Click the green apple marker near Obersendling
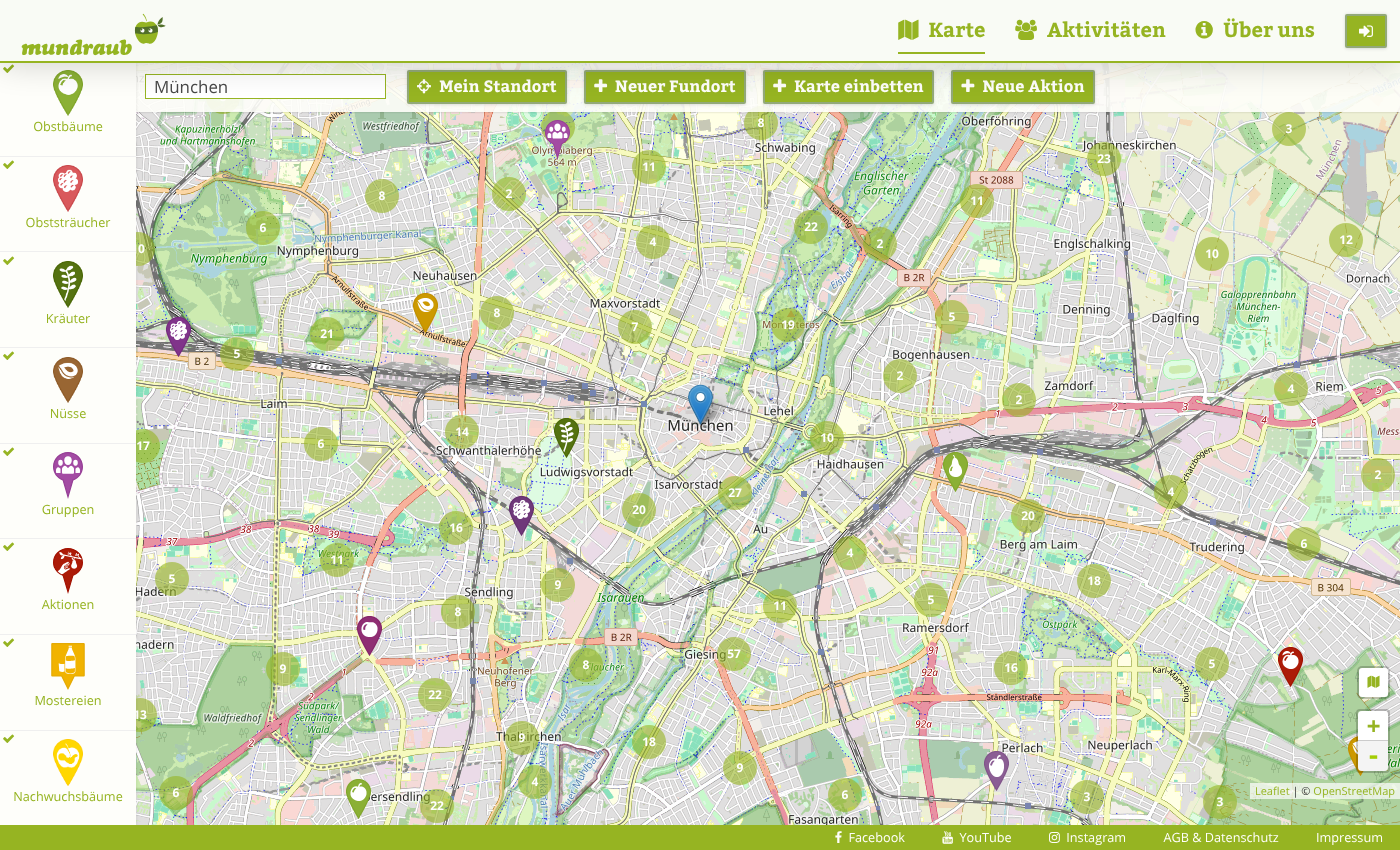The width and height of the screenshot is (1400, 850). [358, 797]
